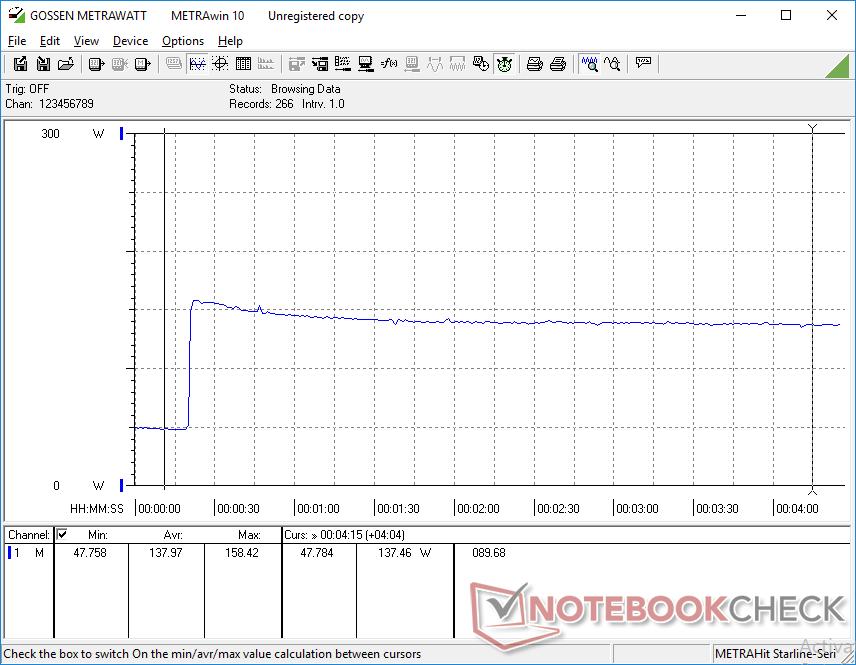
Task: Open the View menu
Action: (86, 41)
